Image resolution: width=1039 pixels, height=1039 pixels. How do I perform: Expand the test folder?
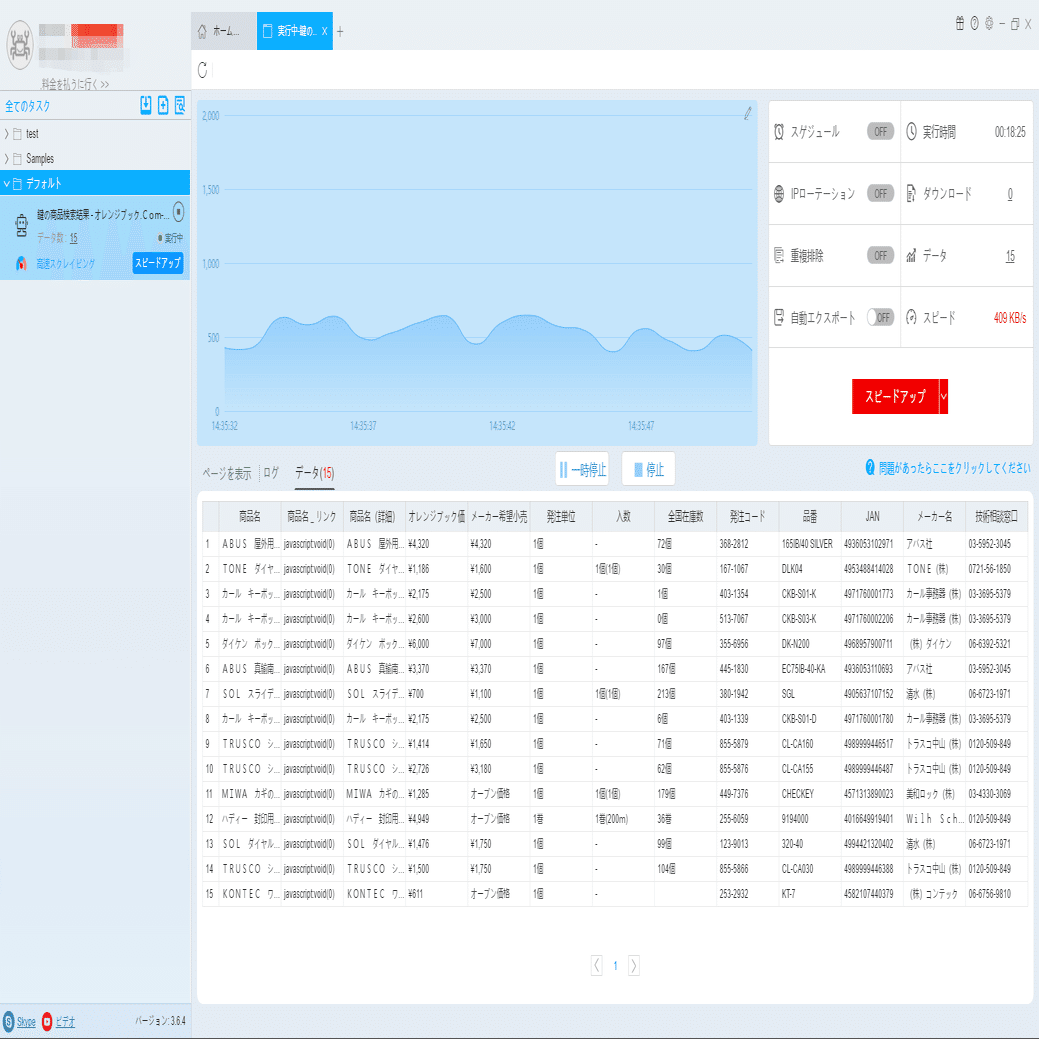pyautogui.click(x=7, y=134)
